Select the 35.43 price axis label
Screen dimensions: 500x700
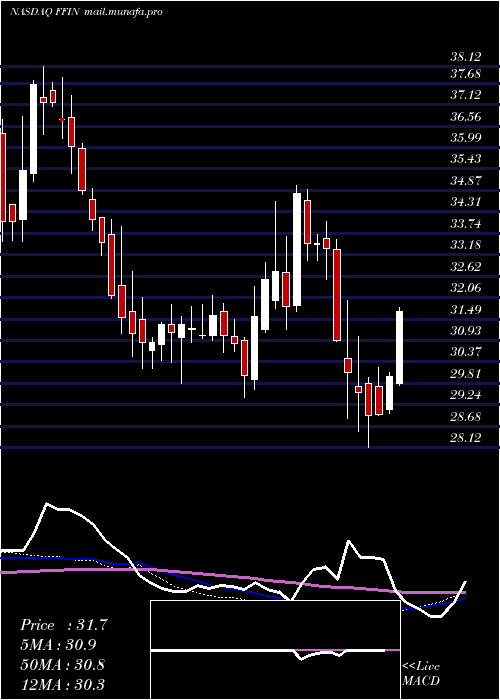(x=466, y=159)
